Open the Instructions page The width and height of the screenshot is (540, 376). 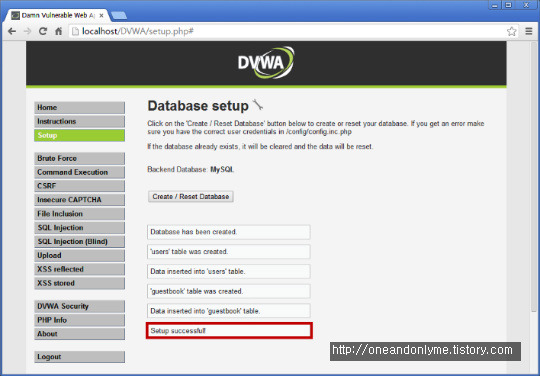(x=80, y=121)
